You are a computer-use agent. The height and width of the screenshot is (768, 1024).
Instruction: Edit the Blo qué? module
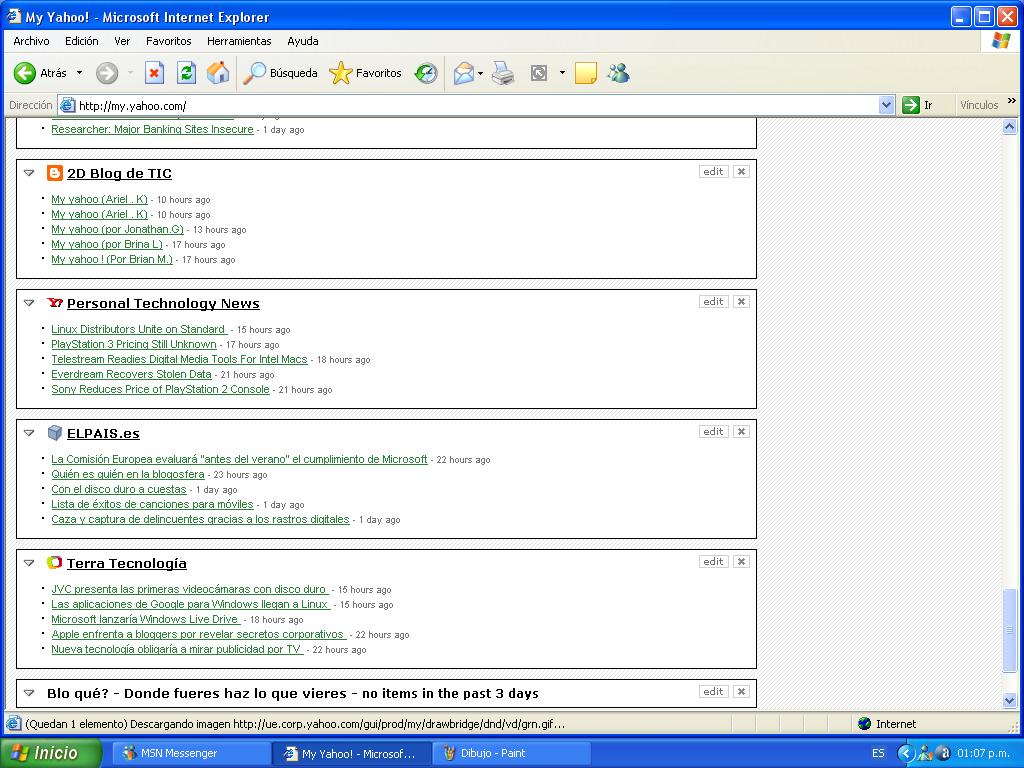(713, 692)
